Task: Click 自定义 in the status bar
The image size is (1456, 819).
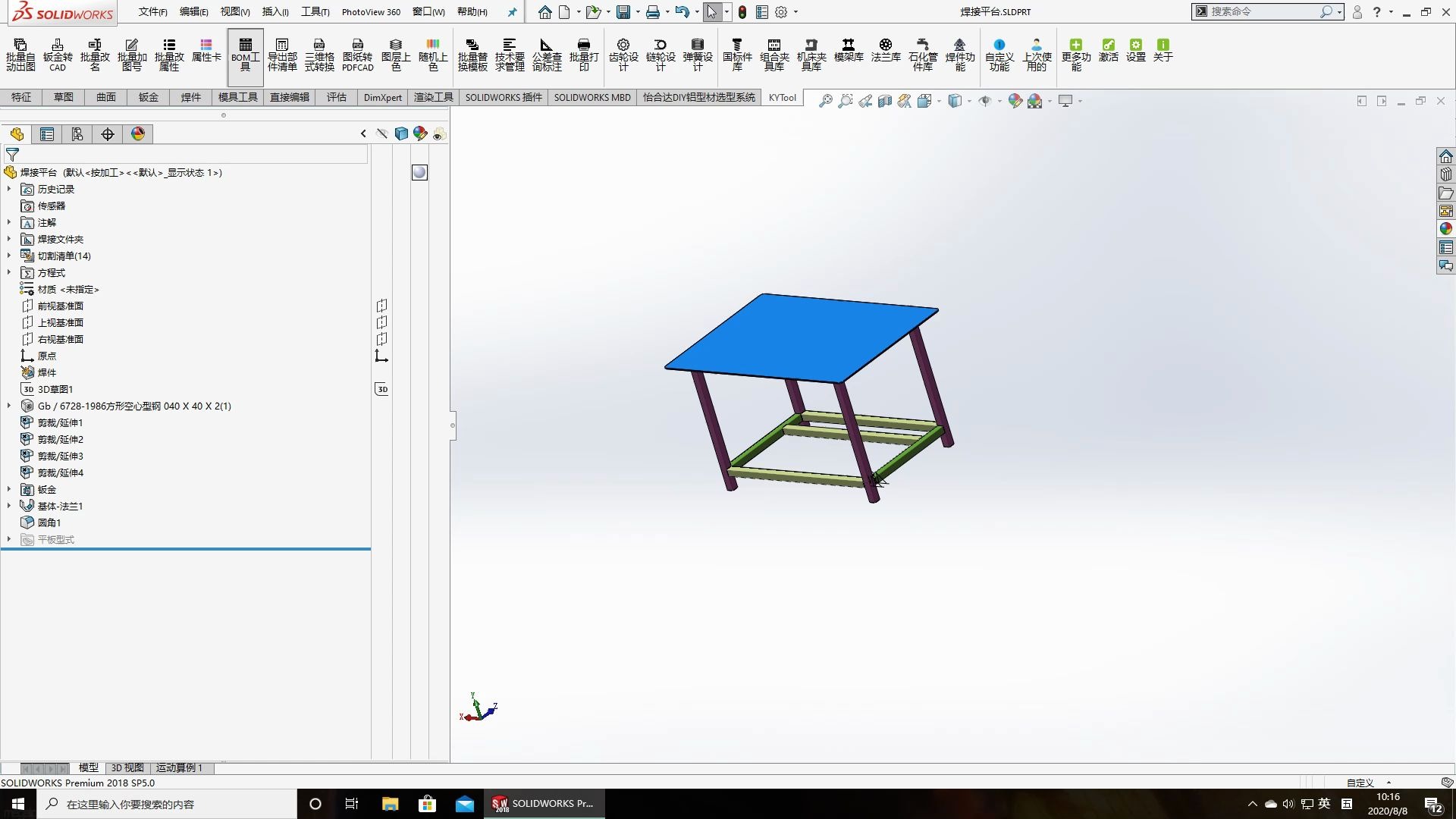Action: point(1360,782)
